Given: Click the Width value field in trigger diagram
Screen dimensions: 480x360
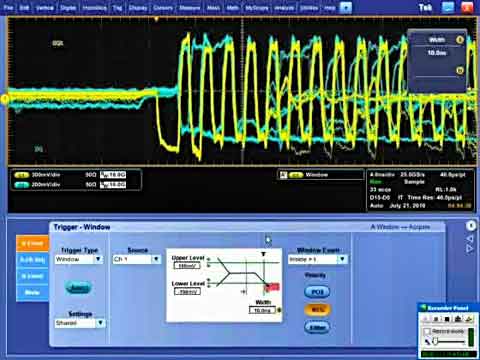Looking at the screenshot, I should [x=262, y=310].
